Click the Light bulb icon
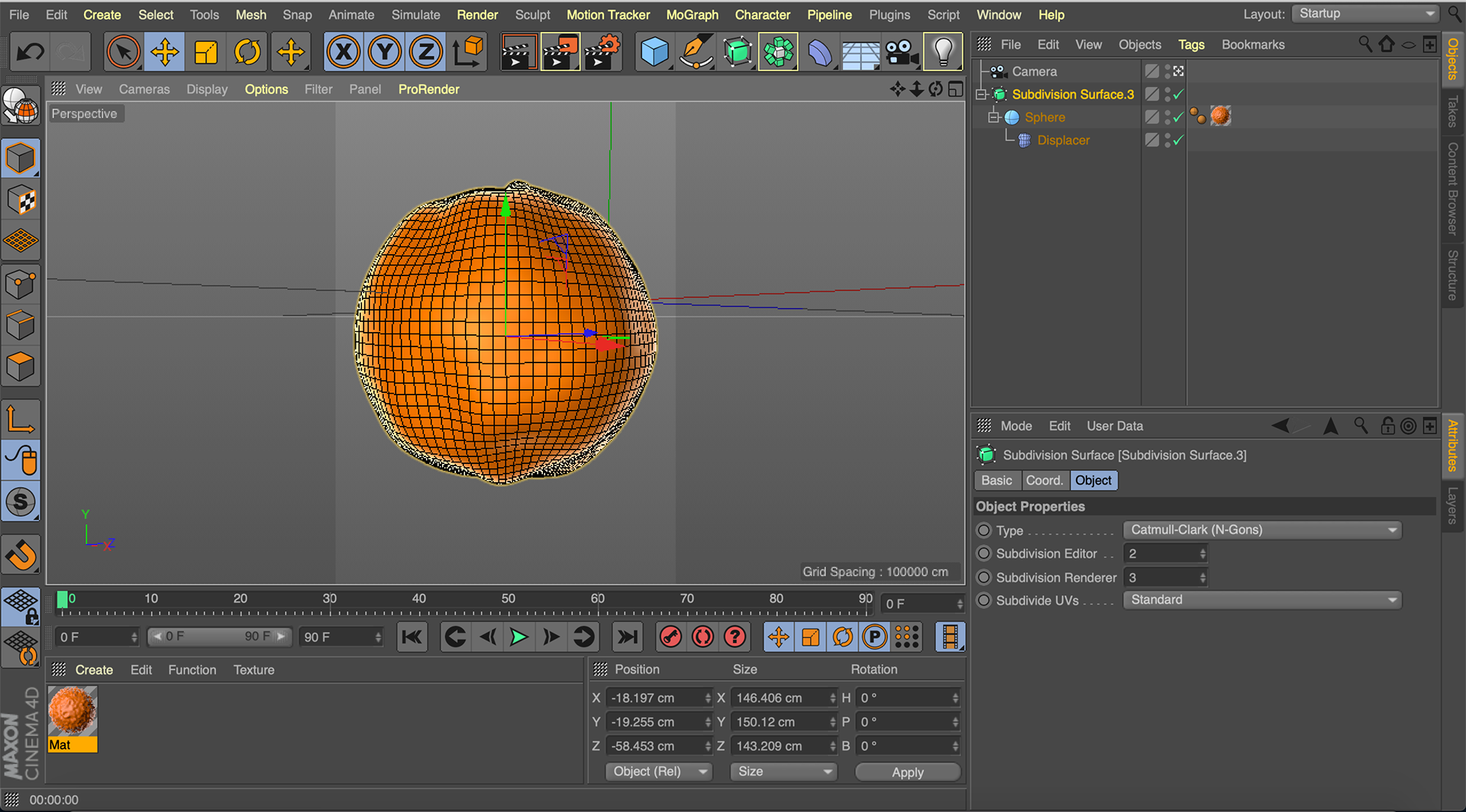 [x=943, y=53]
